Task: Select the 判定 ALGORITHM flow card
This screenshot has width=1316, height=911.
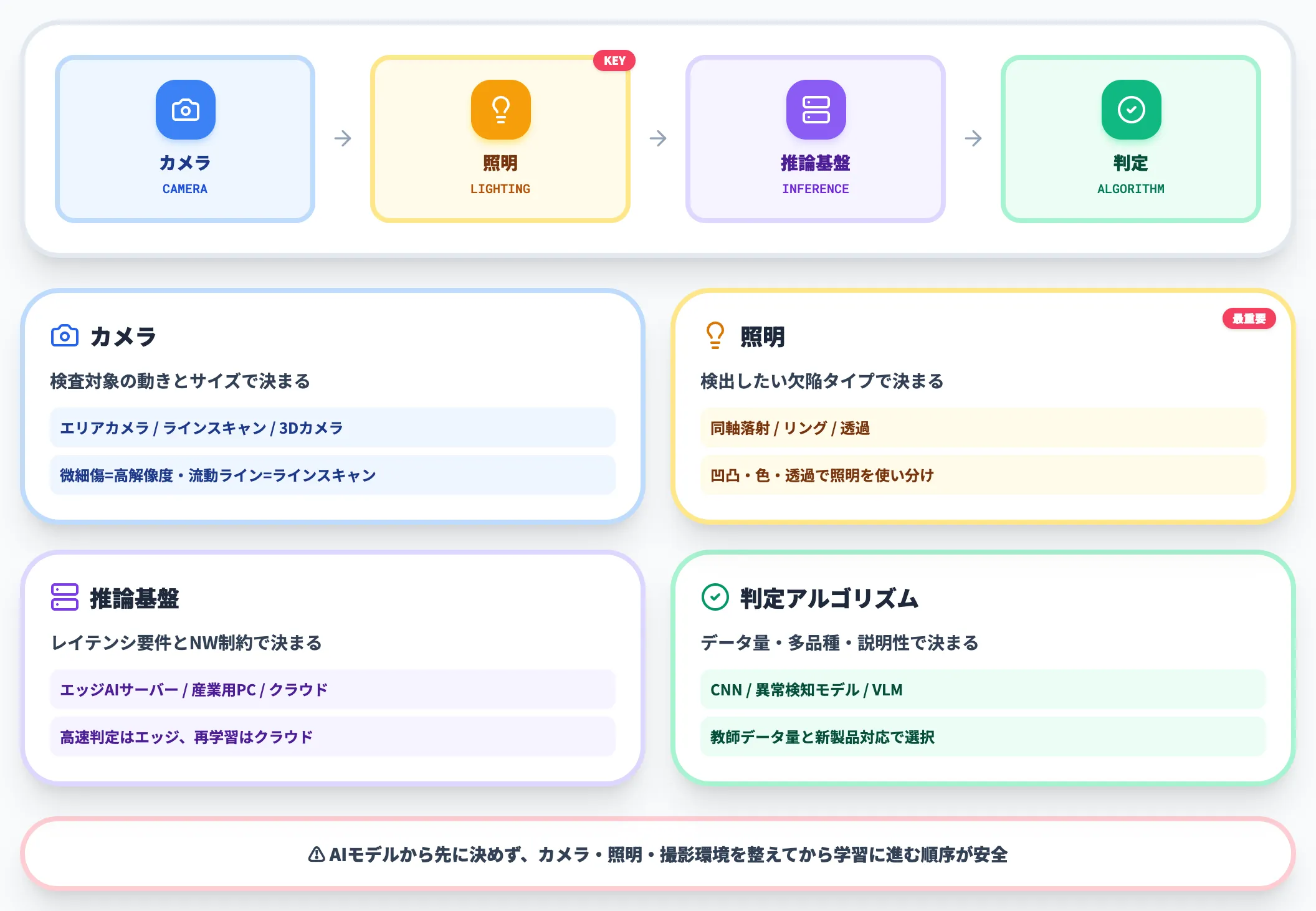Action: 1131,139
